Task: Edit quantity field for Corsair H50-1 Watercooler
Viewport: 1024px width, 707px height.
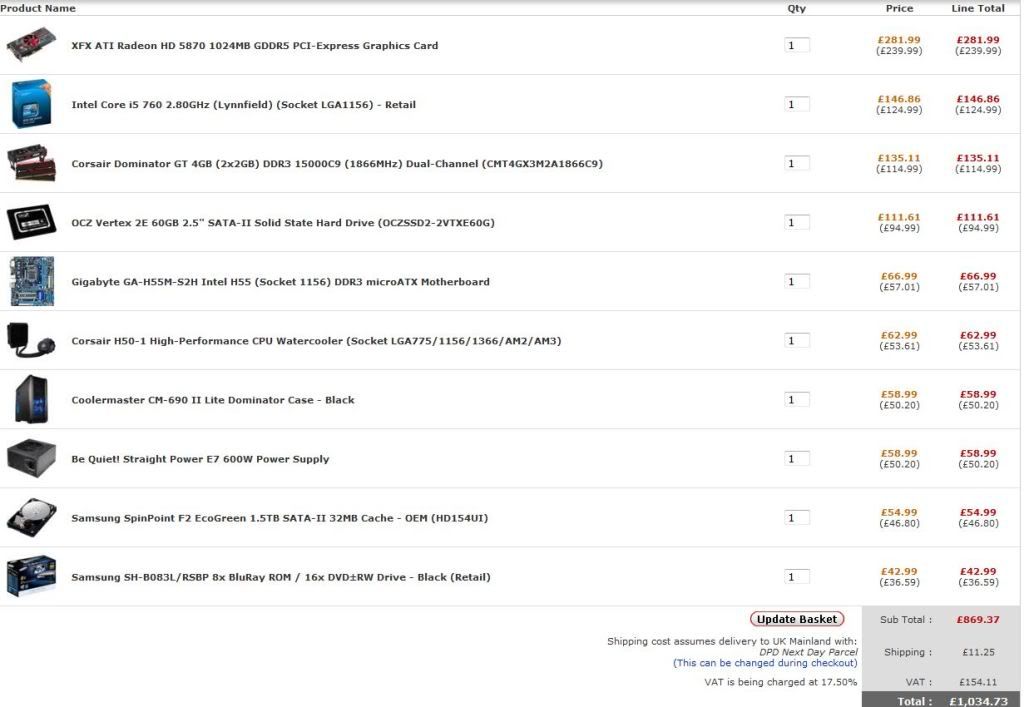Action: click(797, 340)
